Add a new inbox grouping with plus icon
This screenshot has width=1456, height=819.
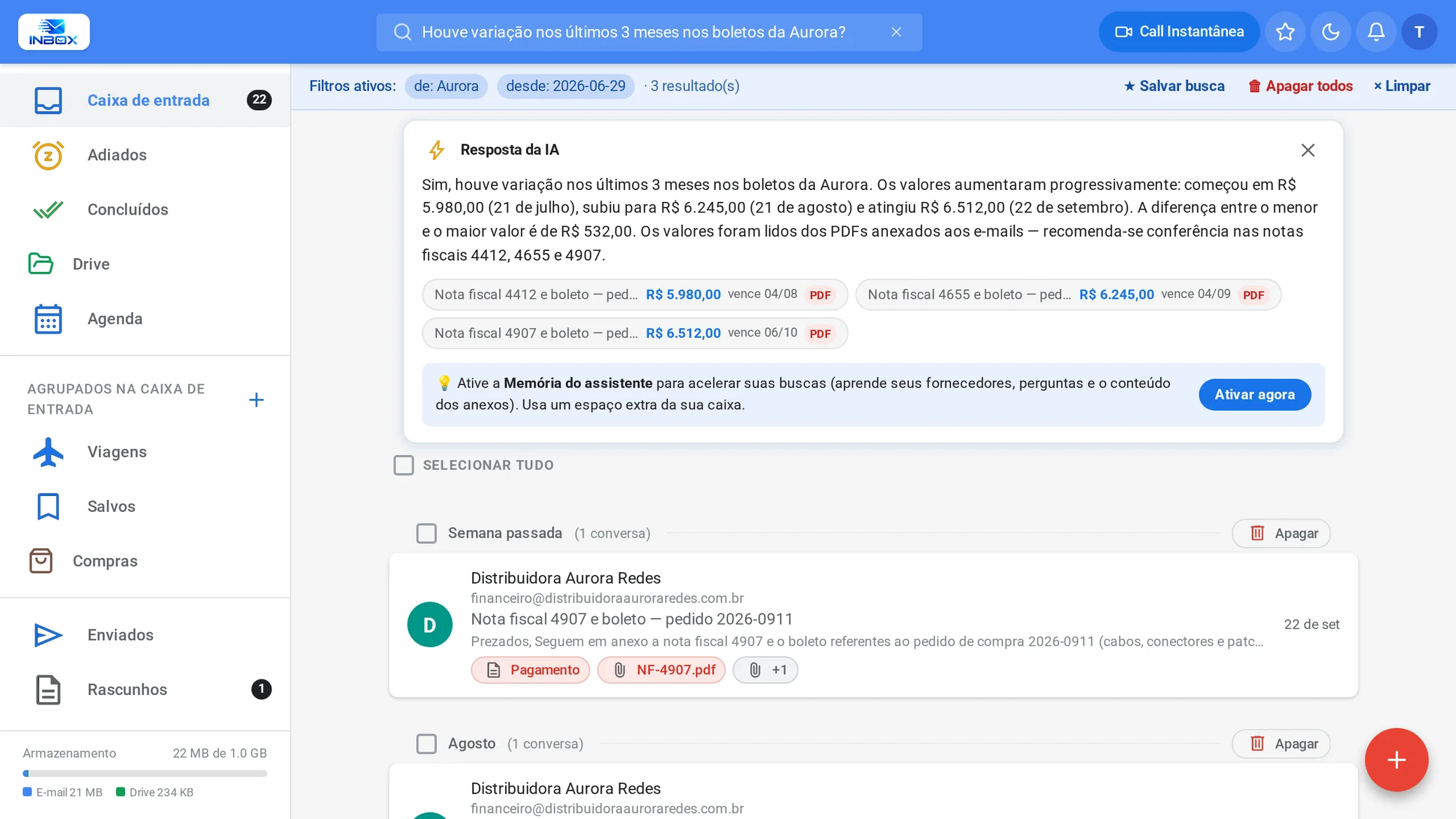pyautogui.click(x=257, y=400)
